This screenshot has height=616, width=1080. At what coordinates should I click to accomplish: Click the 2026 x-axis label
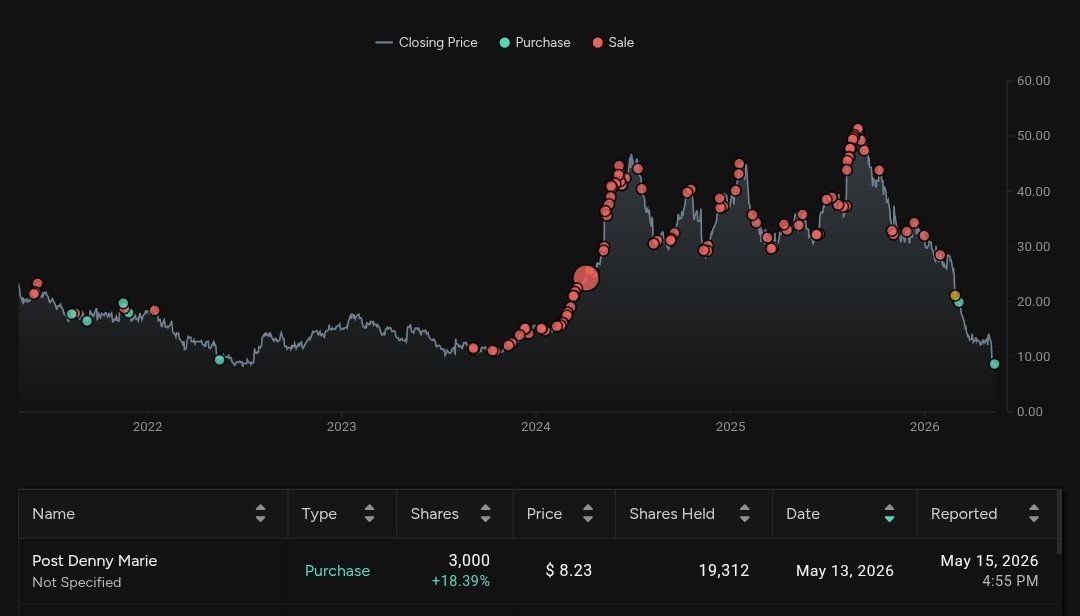(x=924, y=427)
